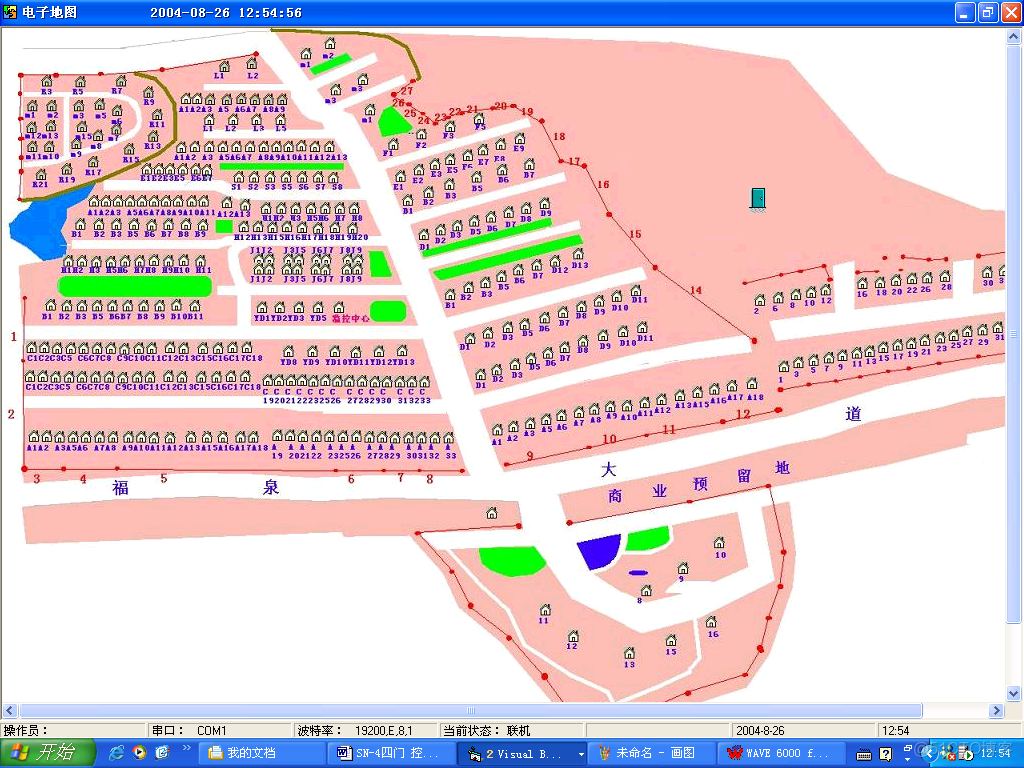Screen dimensions: 1024x768
Task: Select house icon labeled F1
Action: 392,144
